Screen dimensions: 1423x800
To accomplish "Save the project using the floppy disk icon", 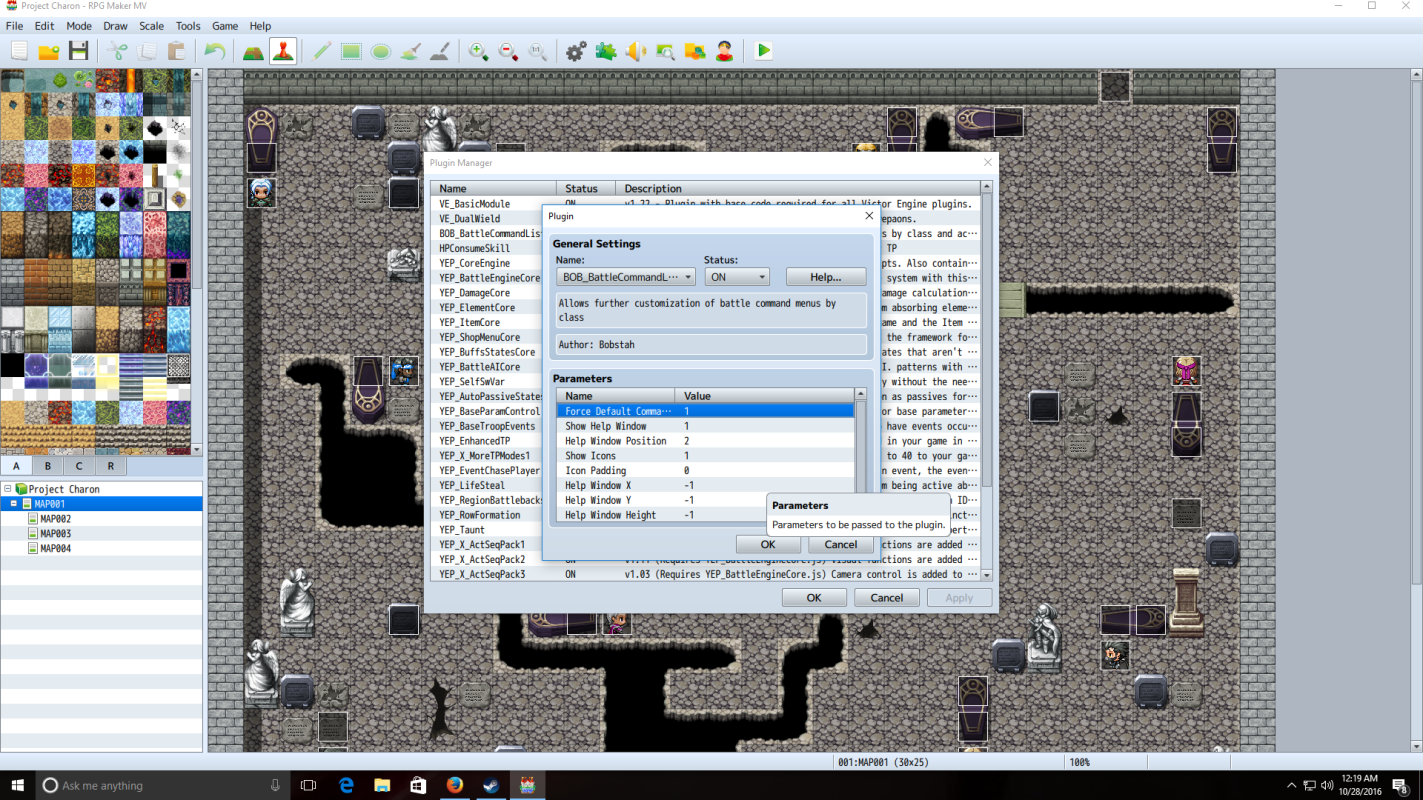I will (79, 51).
